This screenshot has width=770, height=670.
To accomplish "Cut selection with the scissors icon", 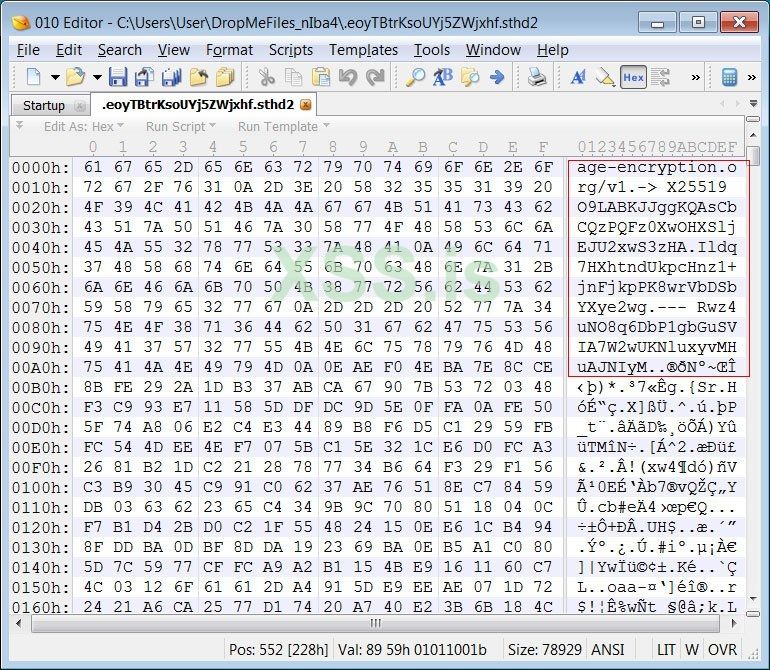I will click(267, 77).
